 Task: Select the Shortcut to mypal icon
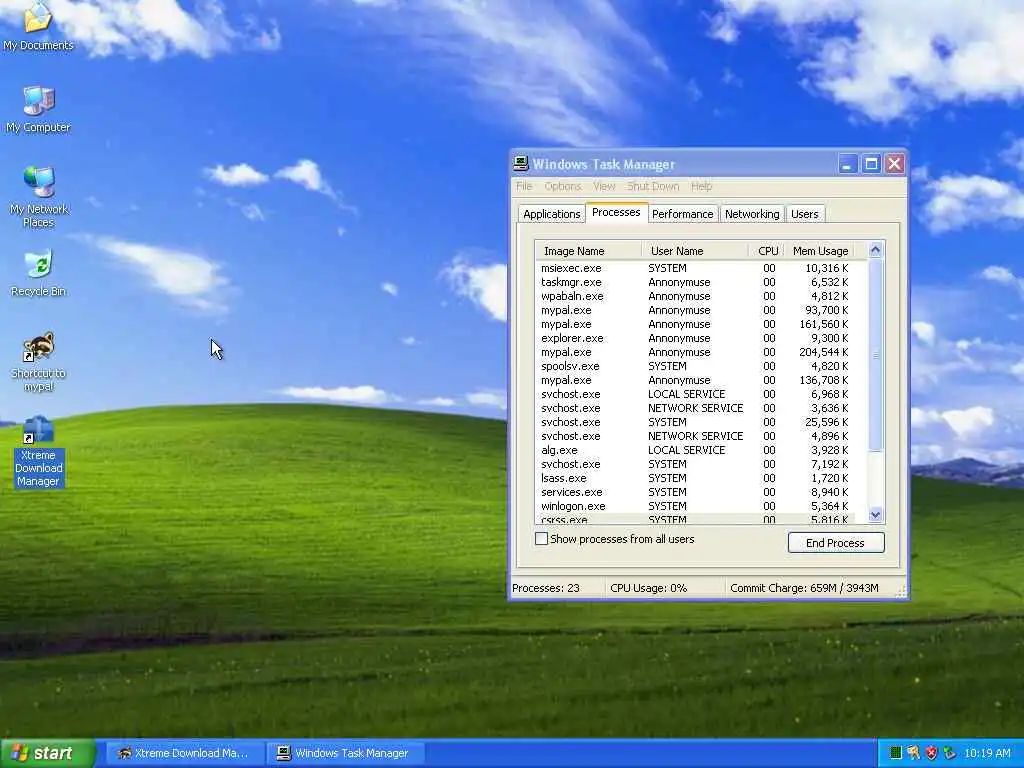[x=39, y=361]
